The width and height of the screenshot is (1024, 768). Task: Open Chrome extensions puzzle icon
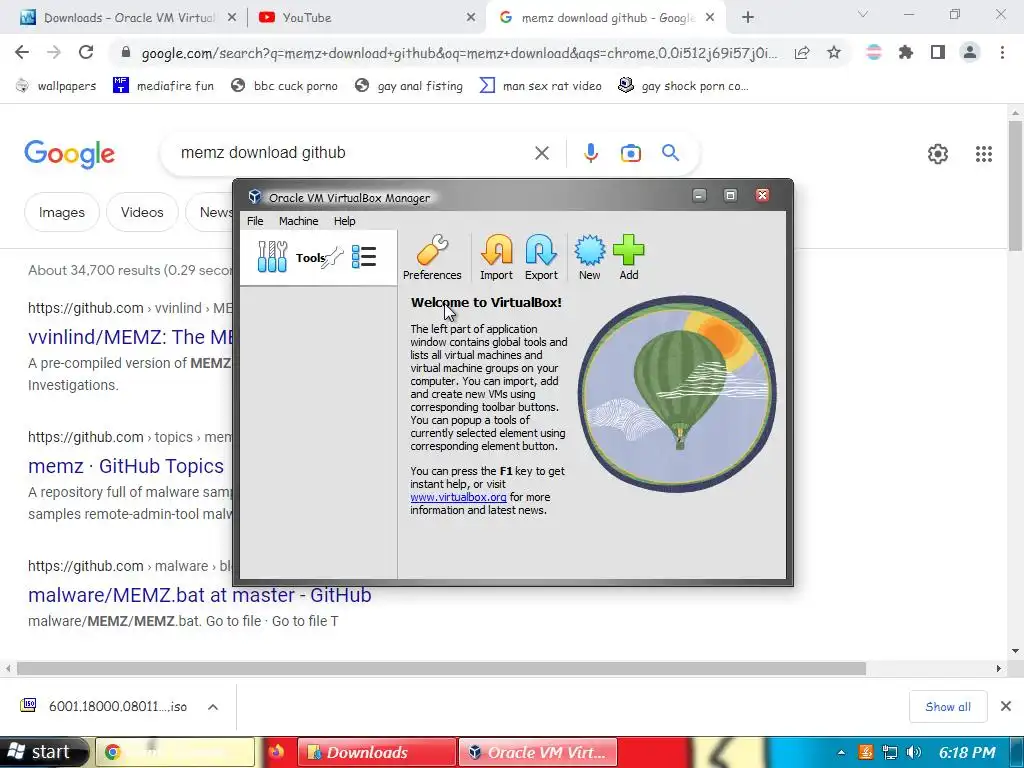click(906, 52)
